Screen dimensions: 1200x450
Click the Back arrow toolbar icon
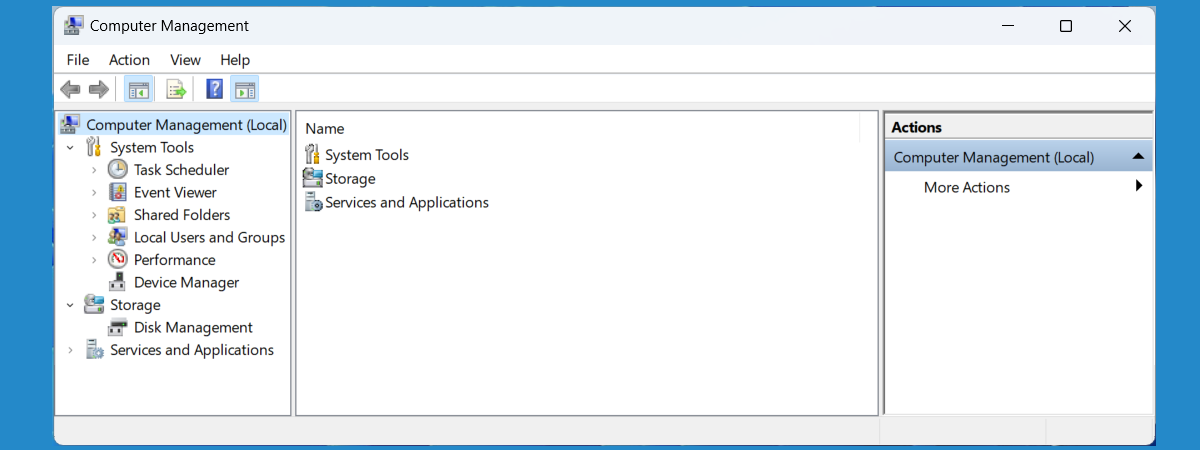pyautogui.click(x=70, y=89)
